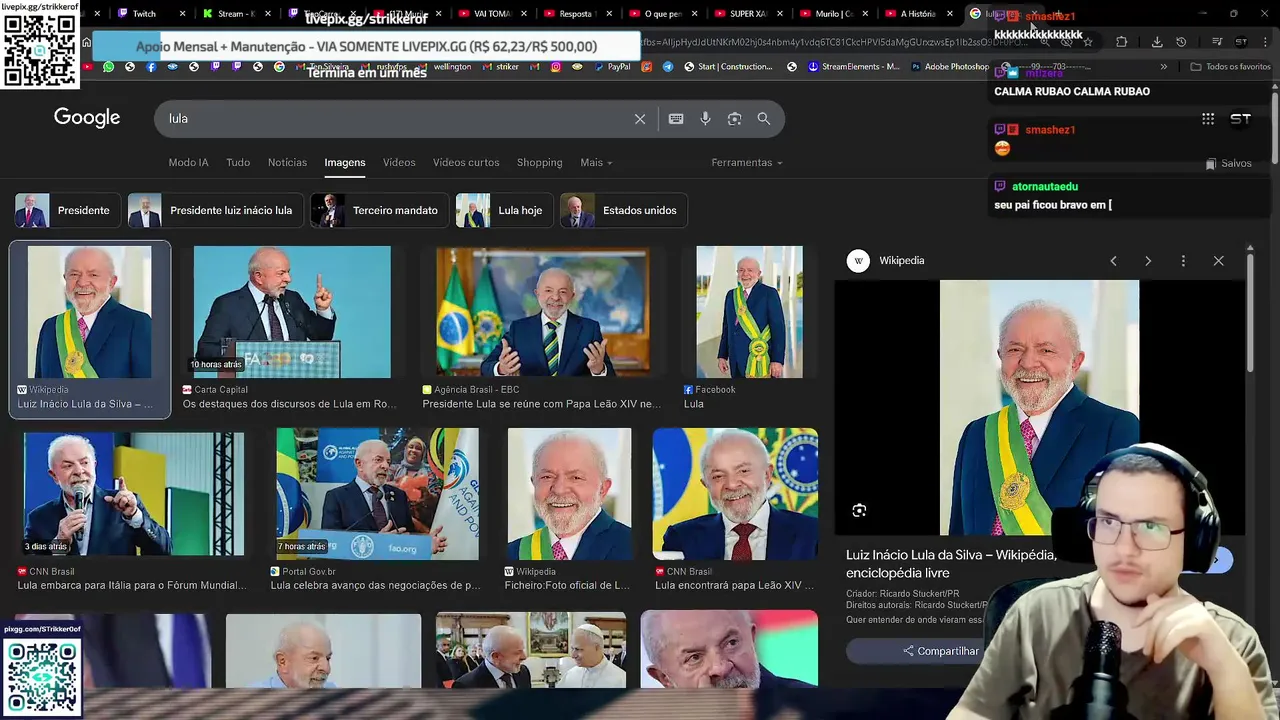The image size is (1280, 720).
Task: Switch to the Tudo results tab
Action: coord(238,163)
